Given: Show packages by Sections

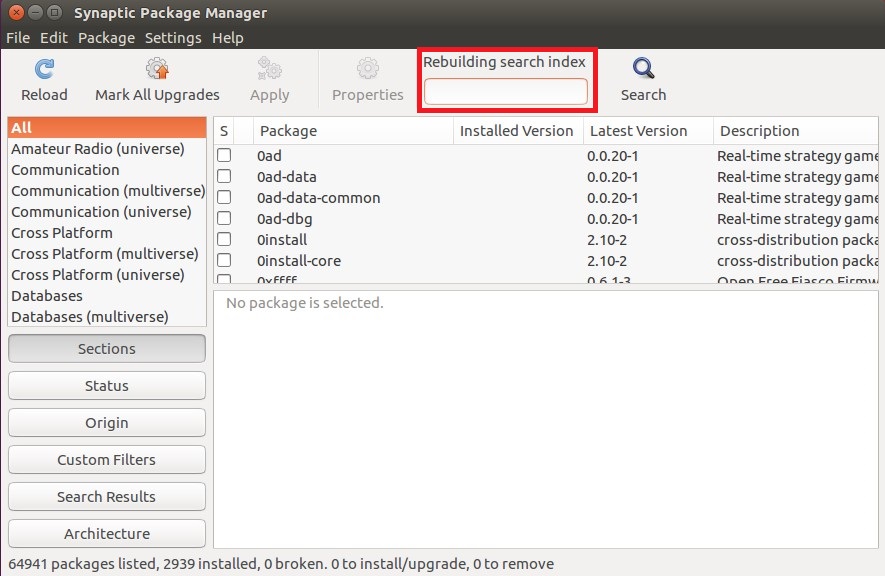Looking at the screenshot, I should [x=107, y=349].
